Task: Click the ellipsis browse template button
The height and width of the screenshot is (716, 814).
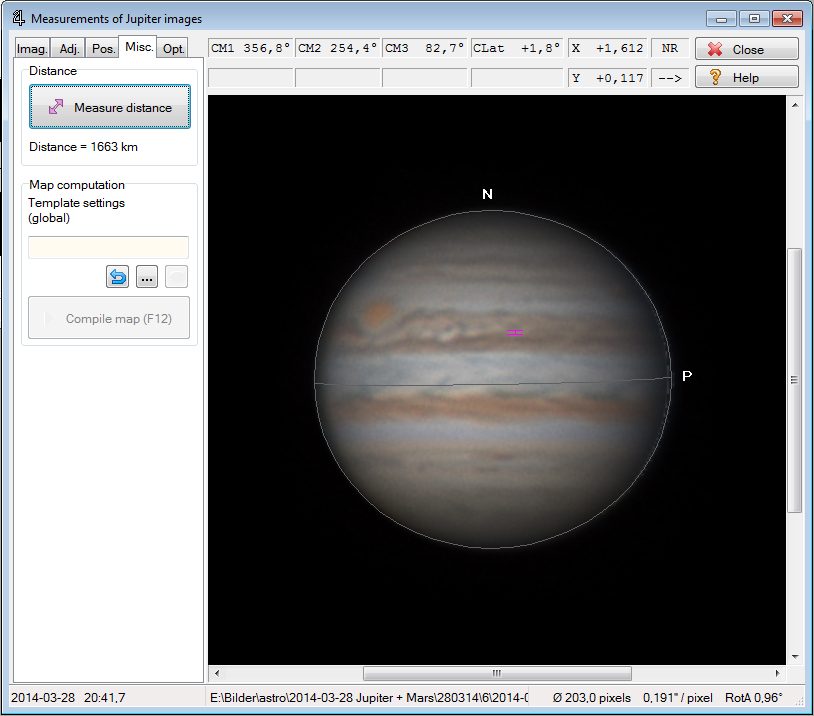Action: point(147,277)
